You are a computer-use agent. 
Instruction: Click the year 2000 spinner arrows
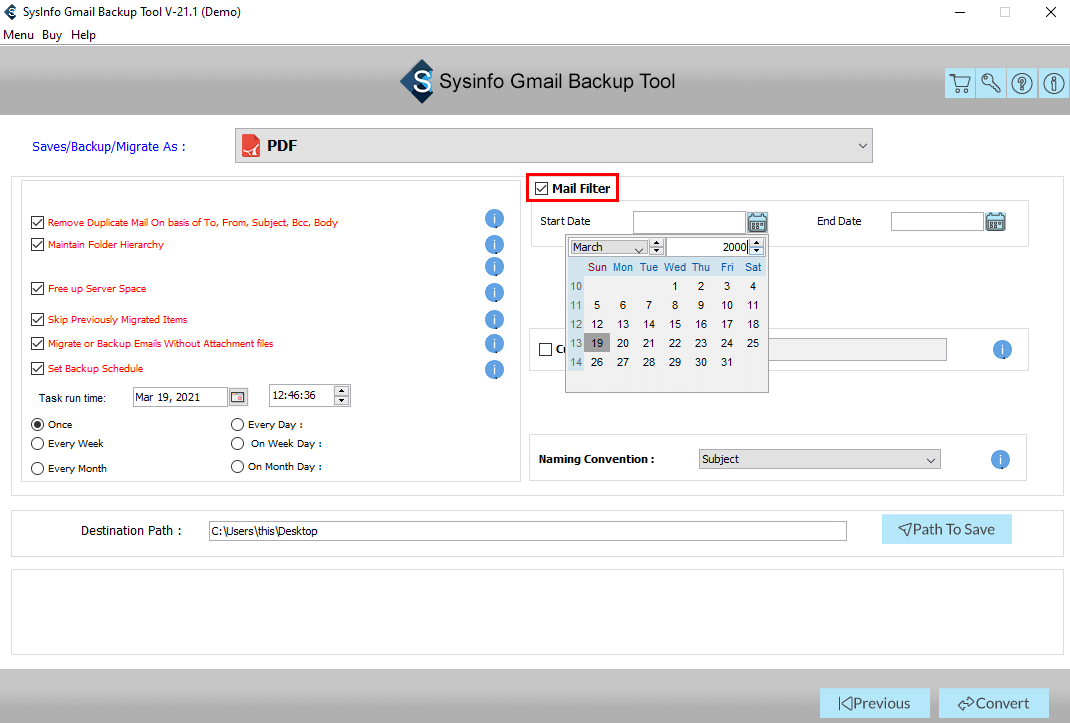click(756, 247)
